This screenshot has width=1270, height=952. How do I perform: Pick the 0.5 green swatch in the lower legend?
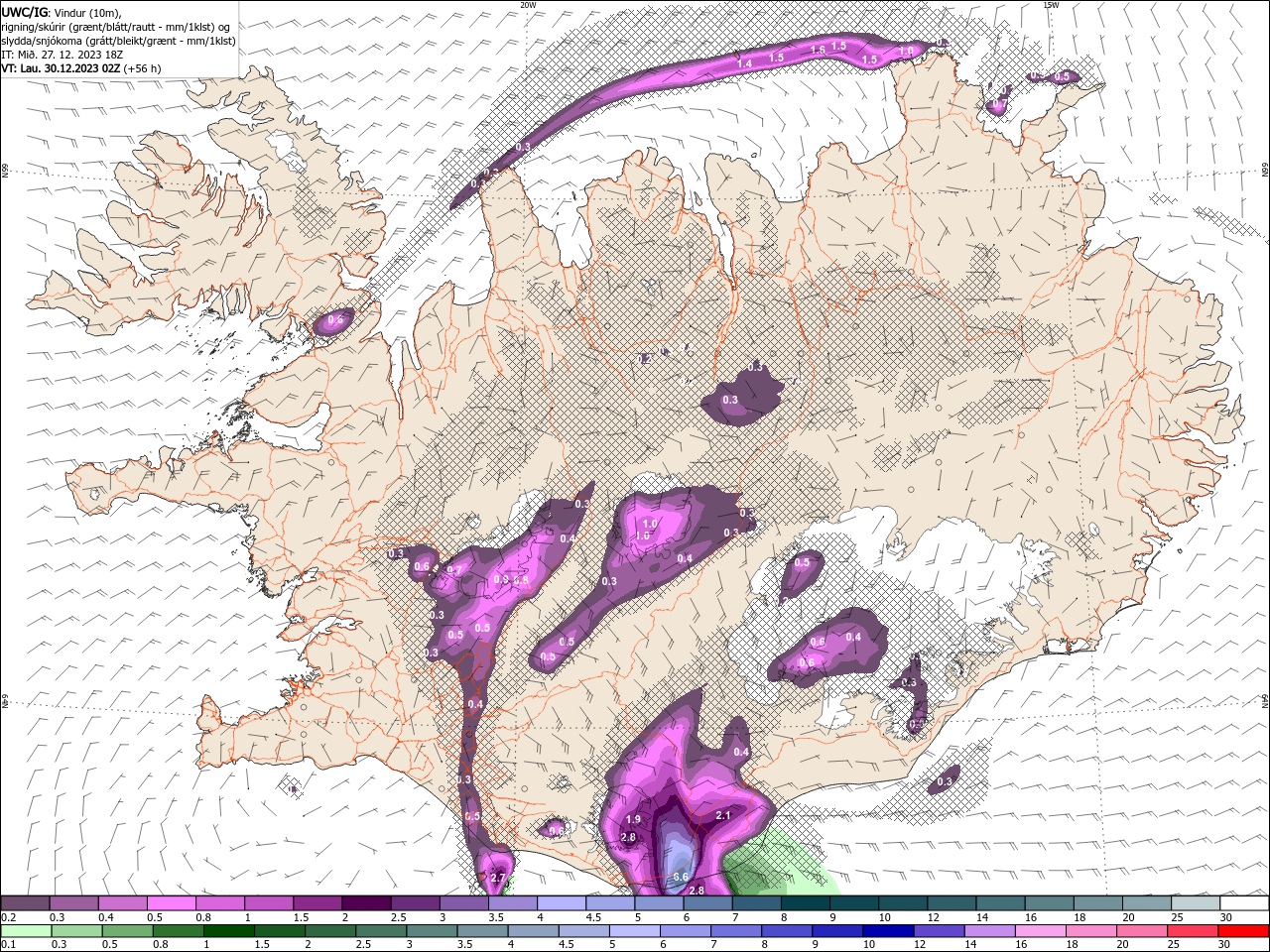coord(127,931)
